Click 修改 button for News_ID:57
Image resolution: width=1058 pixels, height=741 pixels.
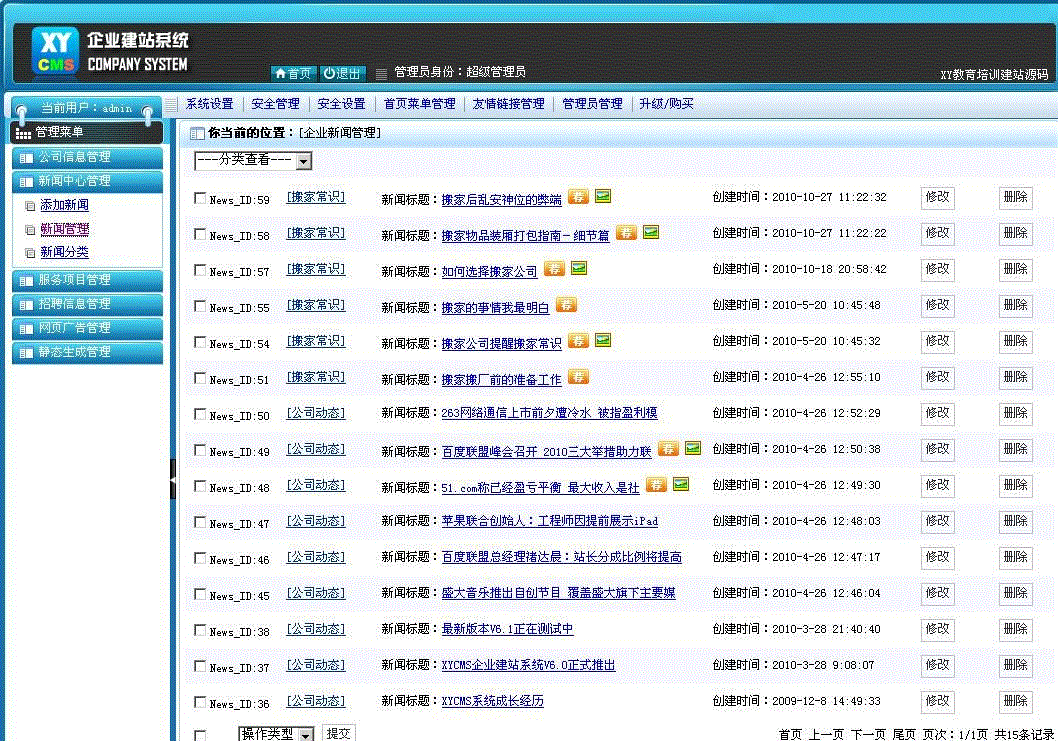[x=937, y=270]
